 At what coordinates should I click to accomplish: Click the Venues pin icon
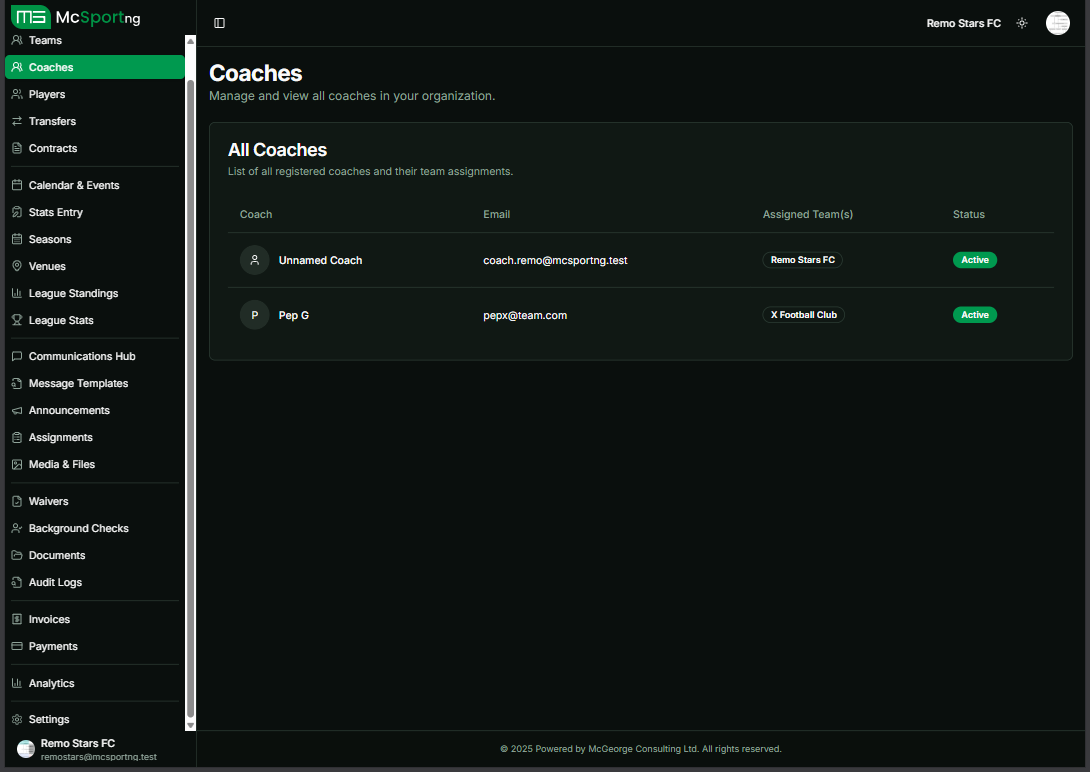click(17, 266)
